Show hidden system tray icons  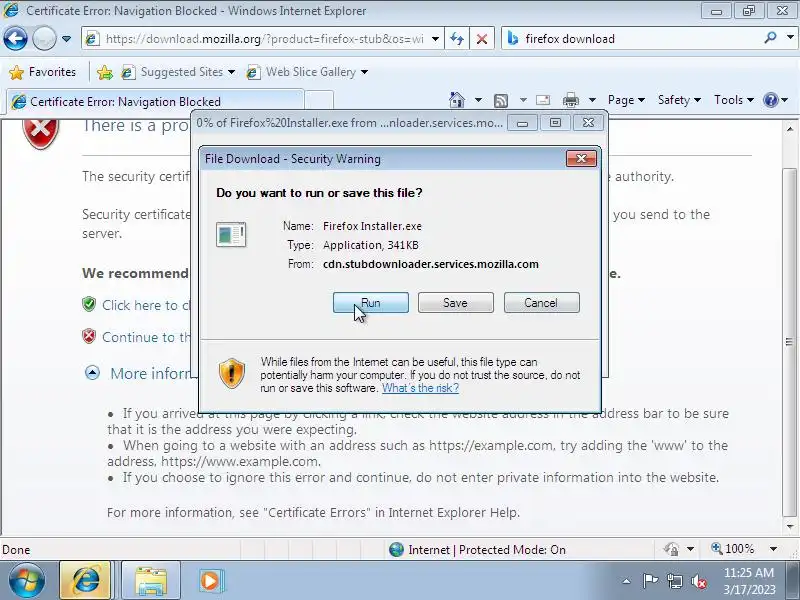[x=627, y=581]
